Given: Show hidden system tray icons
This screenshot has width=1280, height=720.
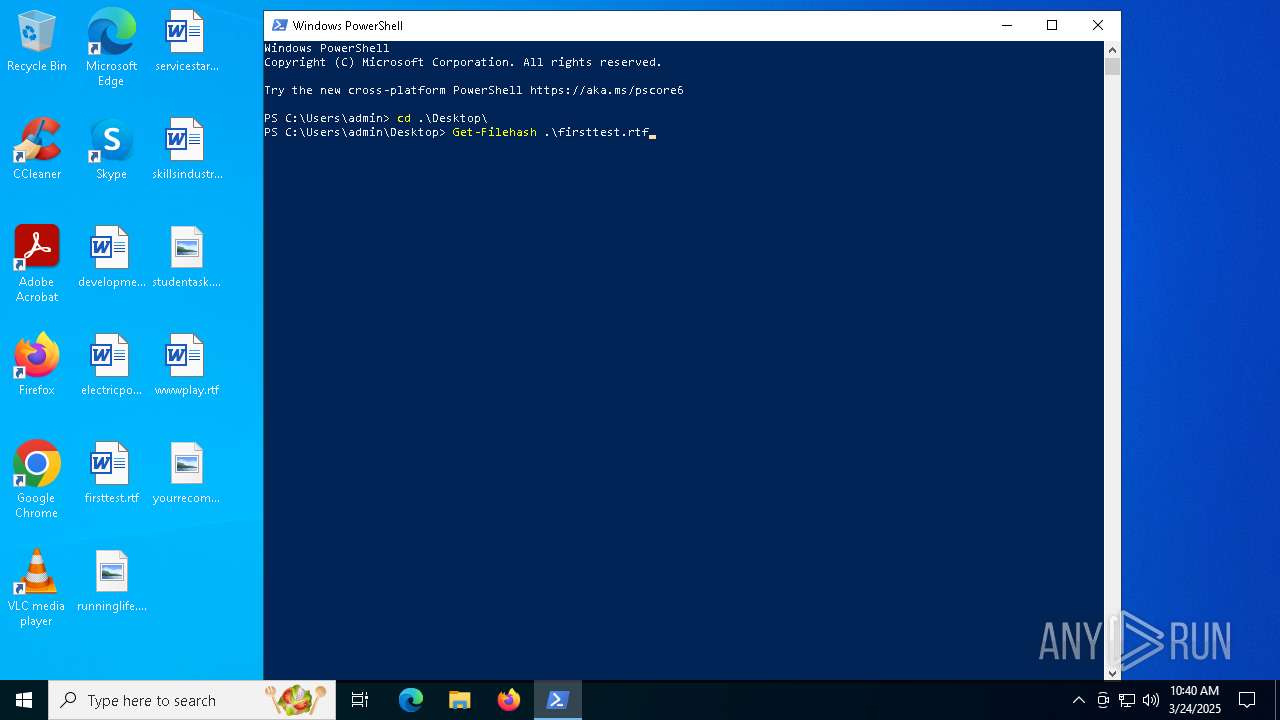Looking at the screenshot, I should pos(1078,700).
